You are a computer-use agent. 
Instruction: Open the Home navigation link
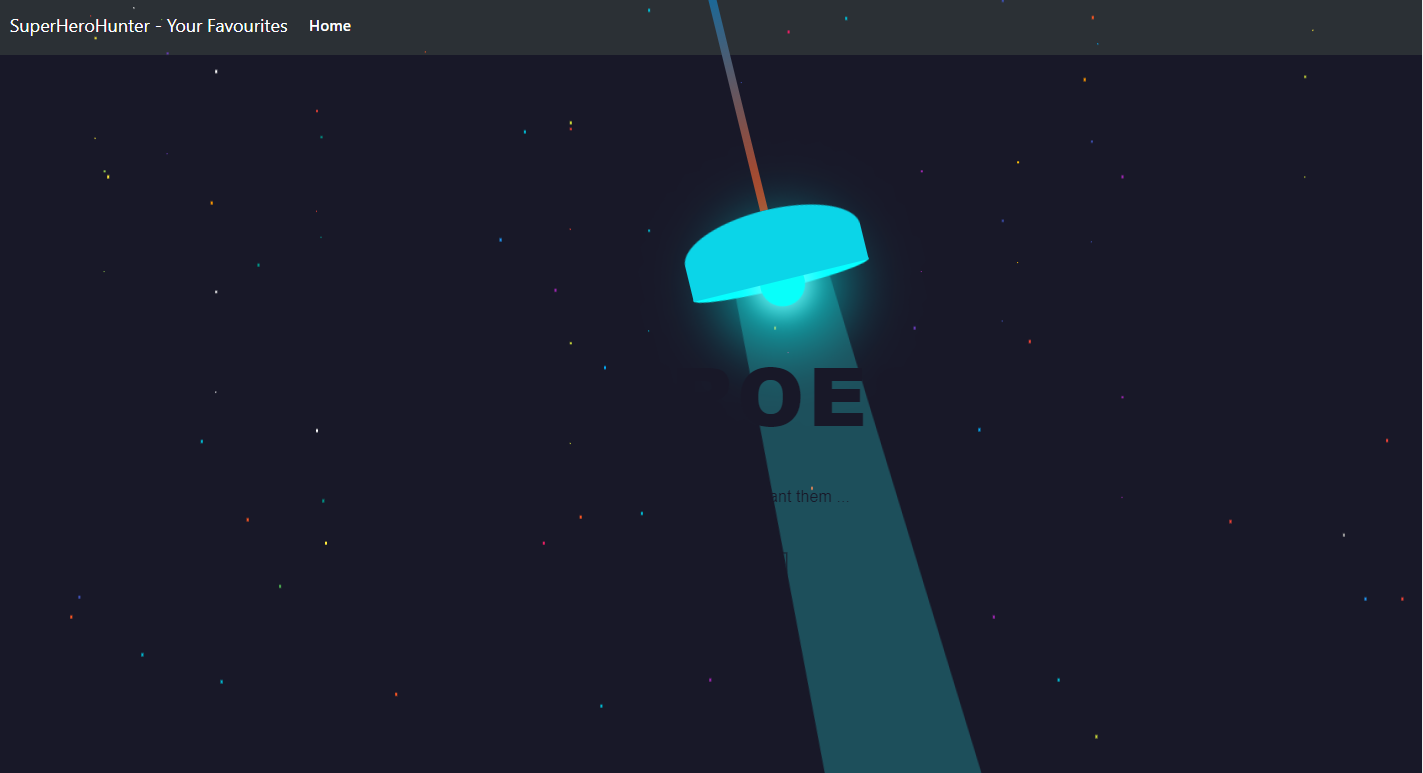330,26
